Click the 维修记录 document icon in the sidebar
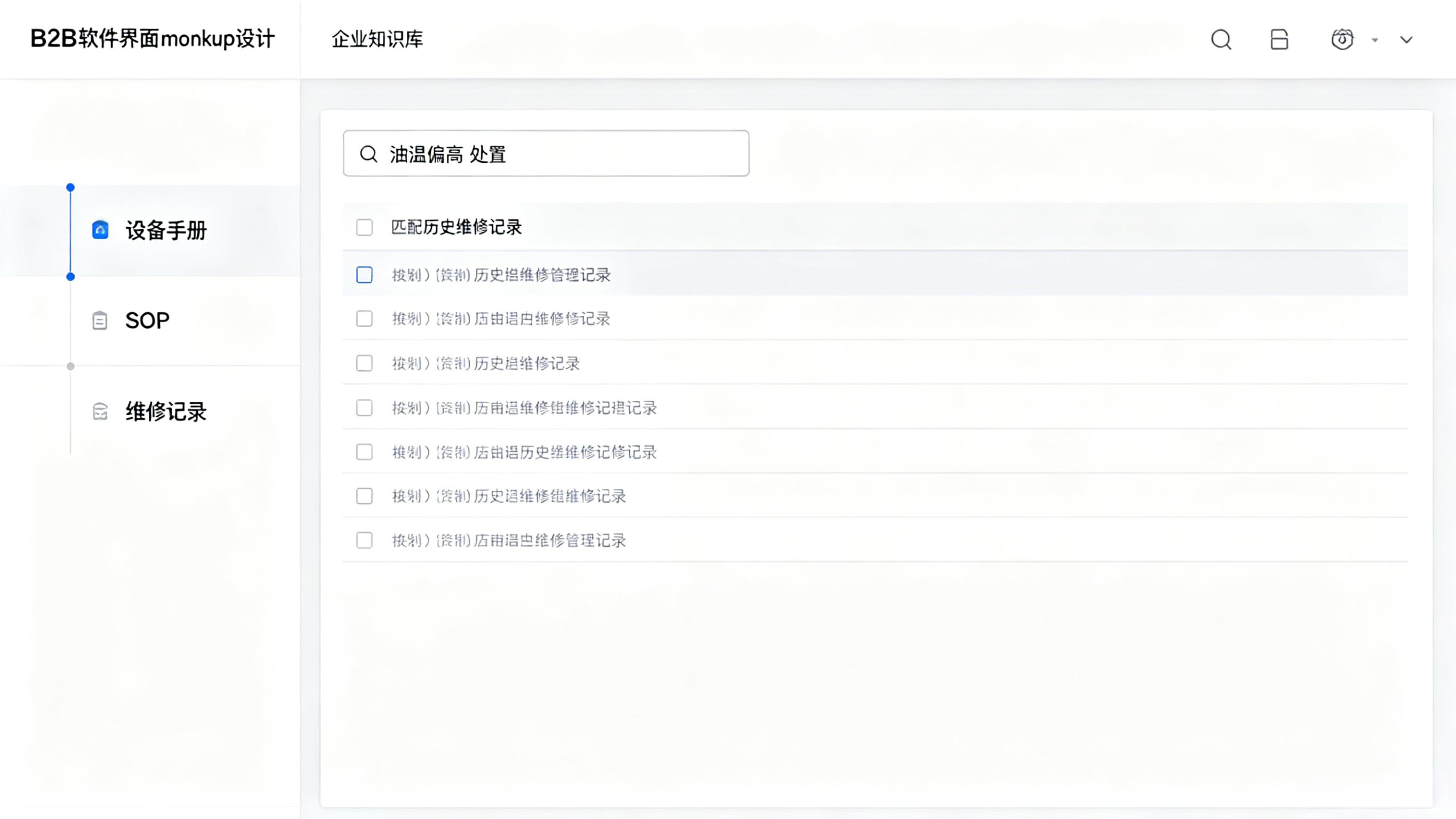 100,411
